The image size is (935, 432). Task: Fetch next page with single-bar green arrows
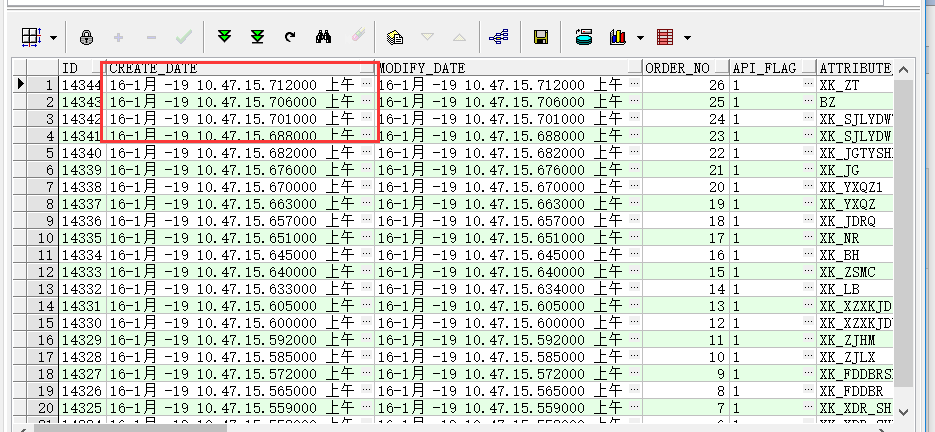pos(224,37)
